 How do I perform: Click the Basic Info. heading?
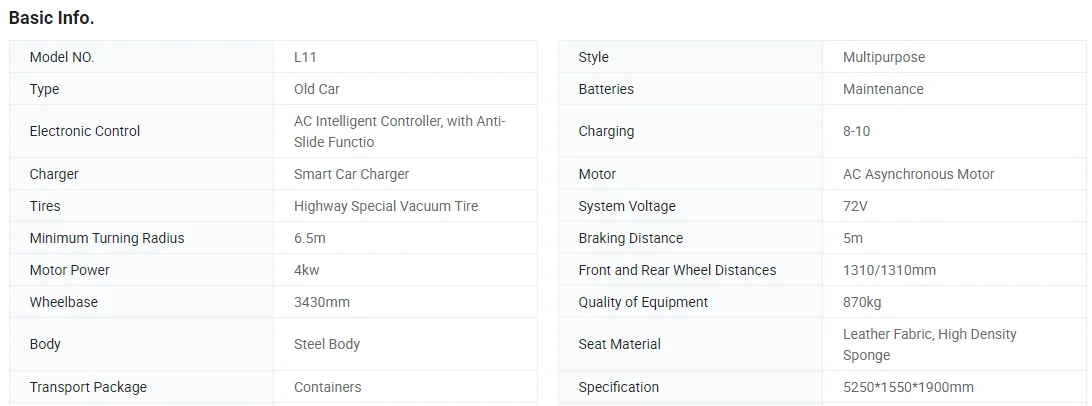pyautogui.click(x=52, y=19)
